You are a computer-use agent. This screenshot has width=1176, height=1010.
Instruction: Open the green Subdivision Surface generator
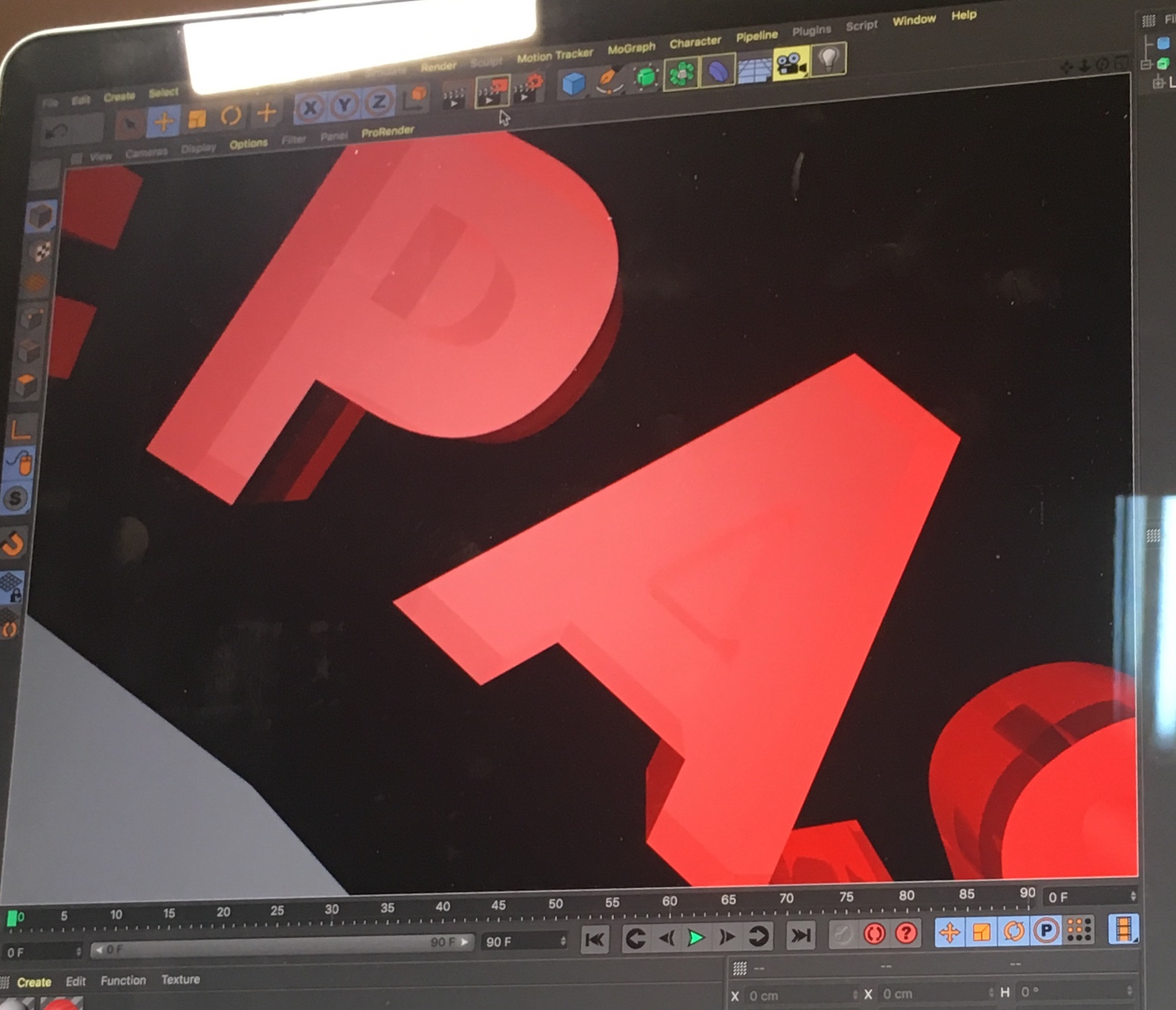point(646,77)
